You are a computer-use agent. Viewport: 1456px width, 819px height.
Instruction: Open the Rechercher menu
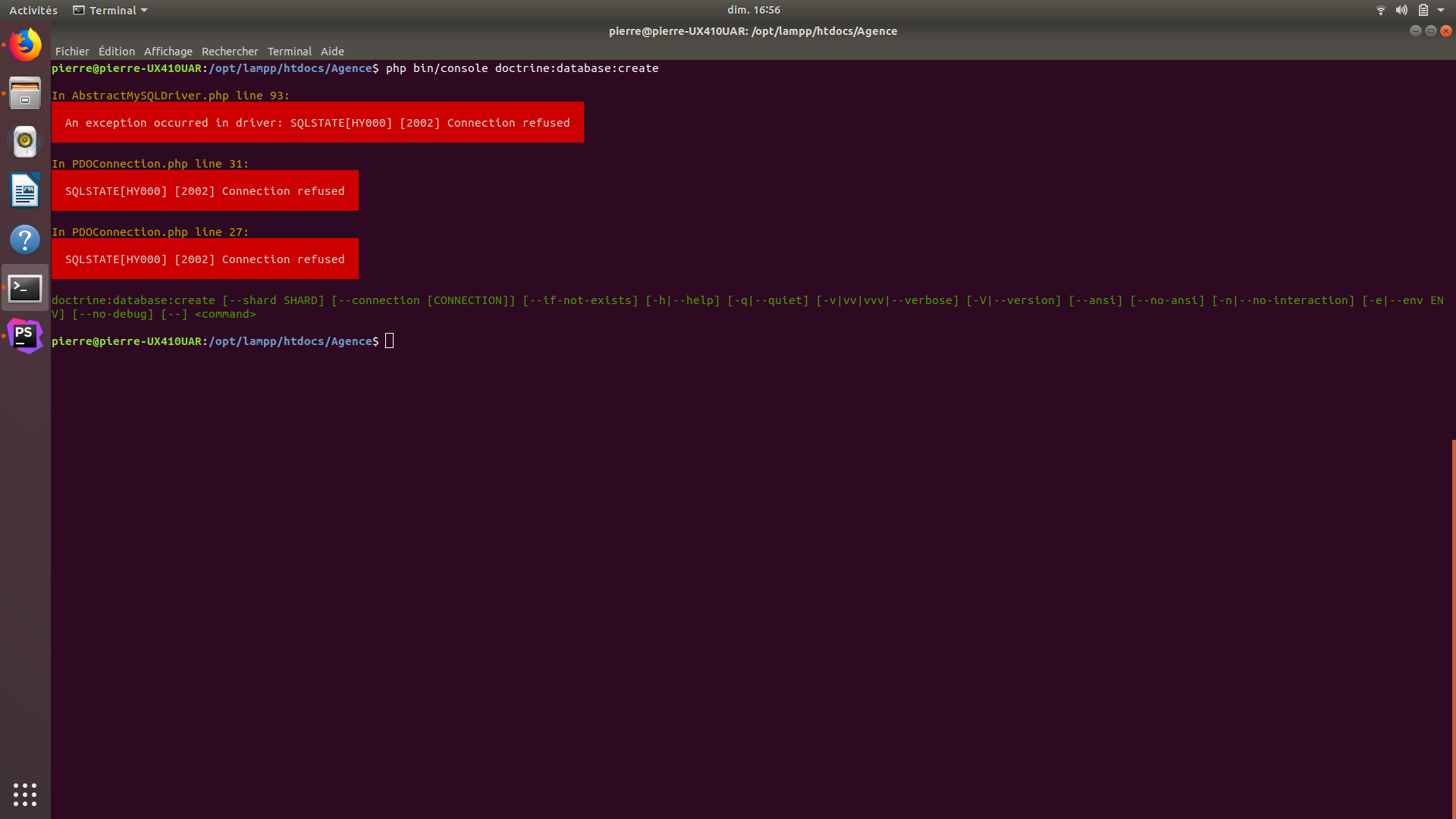click(230, 52)
